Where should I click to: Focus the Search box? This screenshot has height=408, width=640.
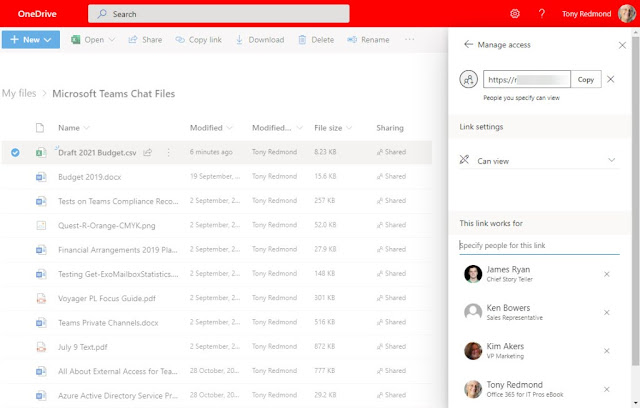(x=219, y=14)
